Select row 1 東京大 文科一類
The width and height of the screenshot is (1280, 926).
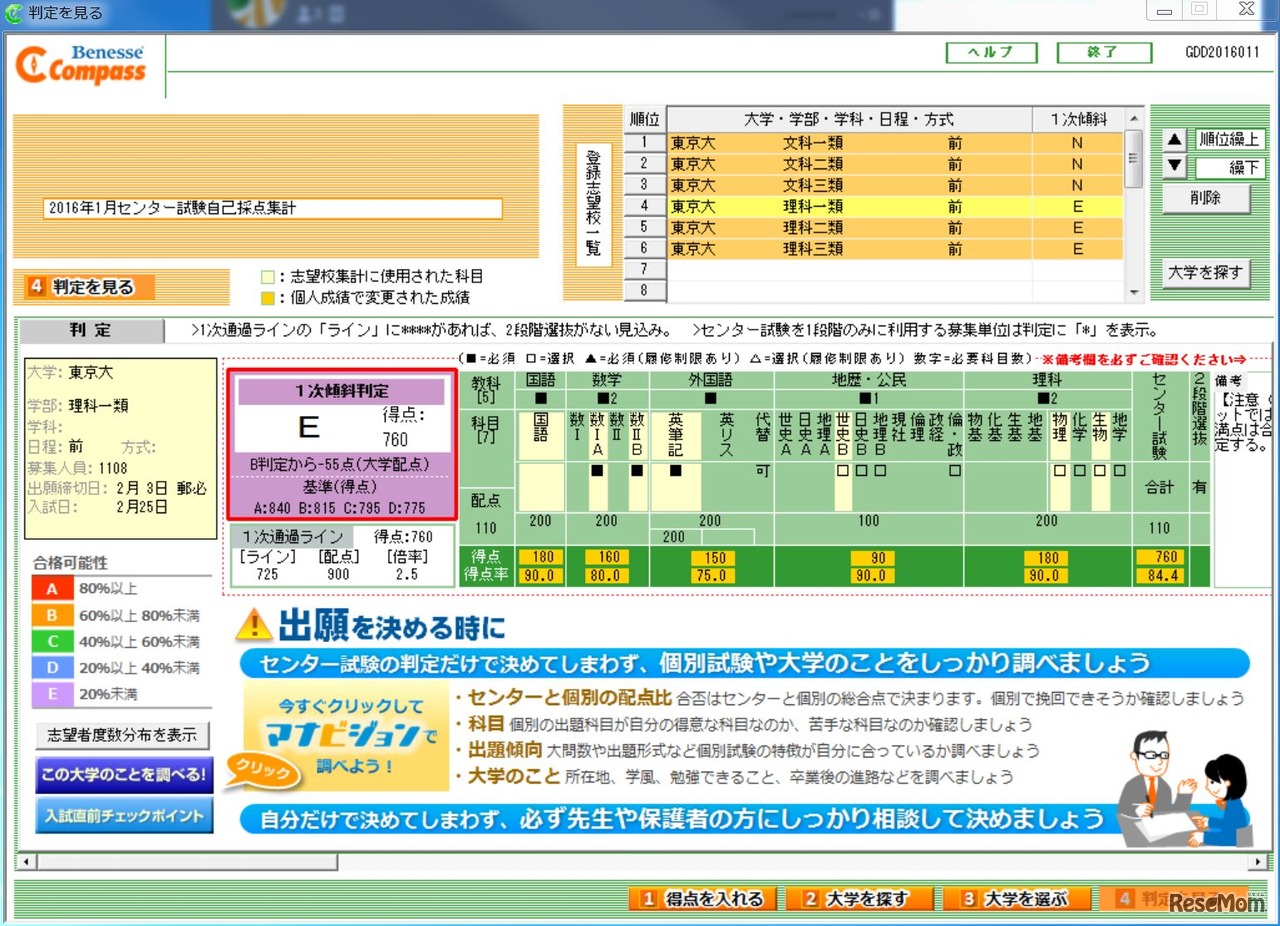point(895,143)
